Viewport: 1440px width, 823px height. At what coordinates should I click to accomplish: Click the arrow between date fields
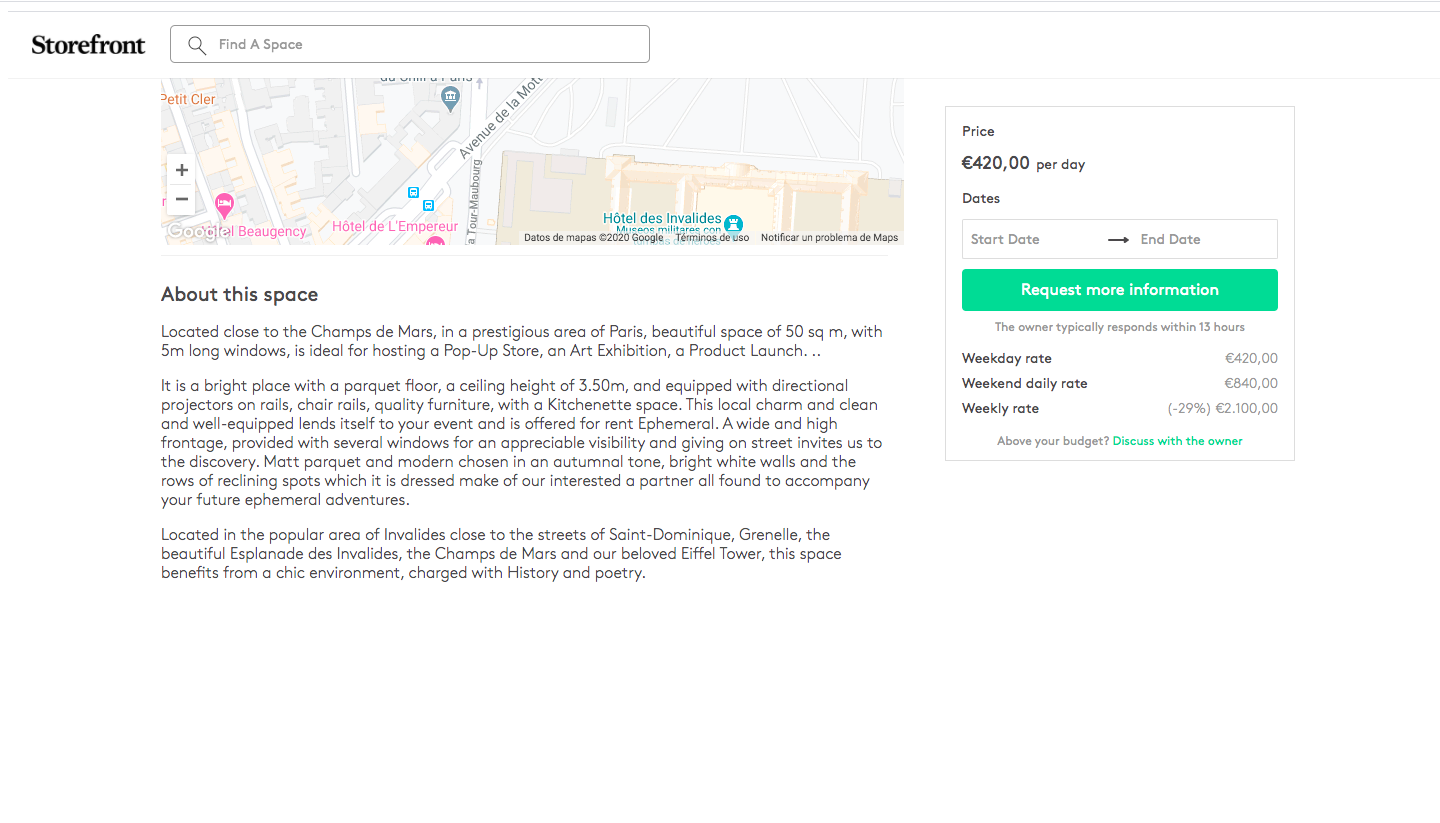(1118, 239)
